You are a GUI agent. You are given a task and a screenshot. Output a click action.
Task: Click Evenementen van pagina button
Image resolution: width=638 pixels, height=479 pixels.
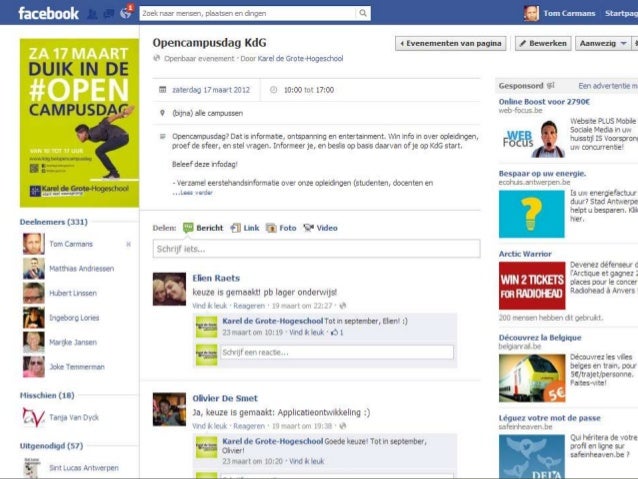point(450,43)
